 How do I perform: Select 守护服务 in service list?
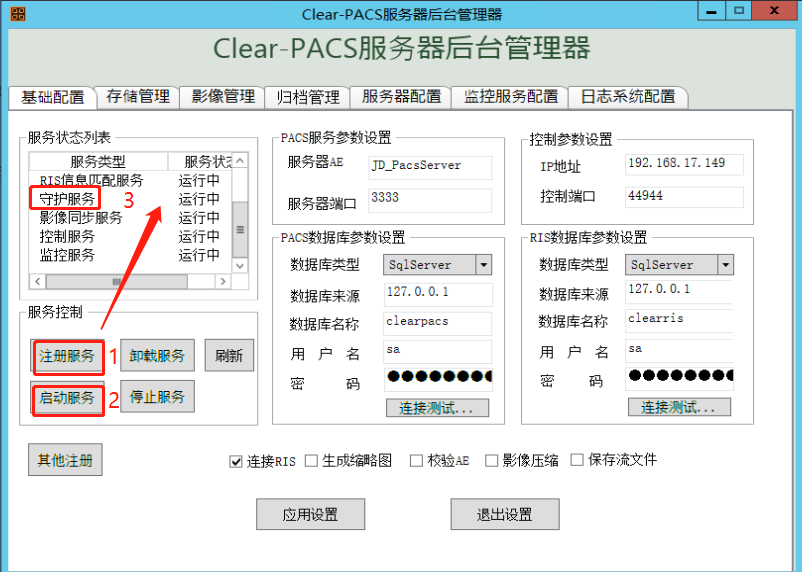[x=68, y=199]
